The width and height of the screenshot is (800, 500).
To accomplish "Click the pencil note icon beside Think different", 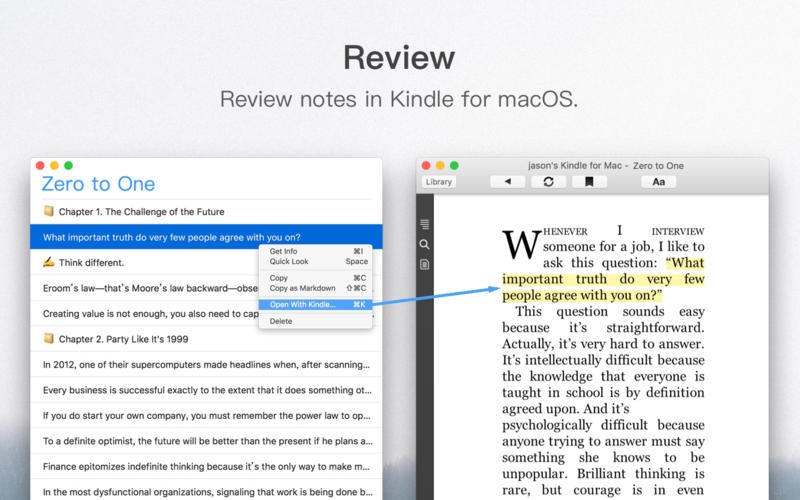I will 48,262.
